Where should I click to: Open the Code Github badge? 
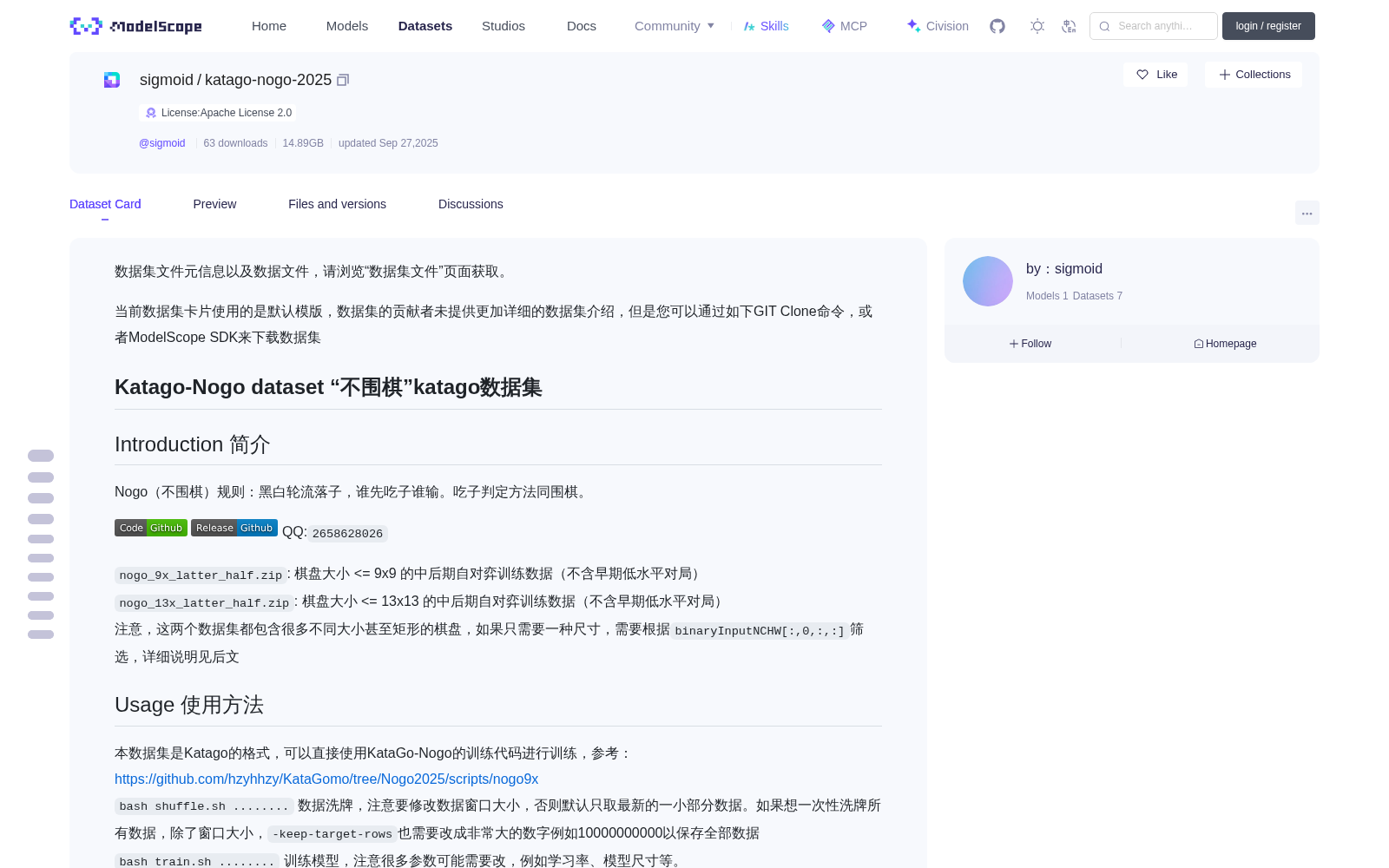[x=151, y=528]
